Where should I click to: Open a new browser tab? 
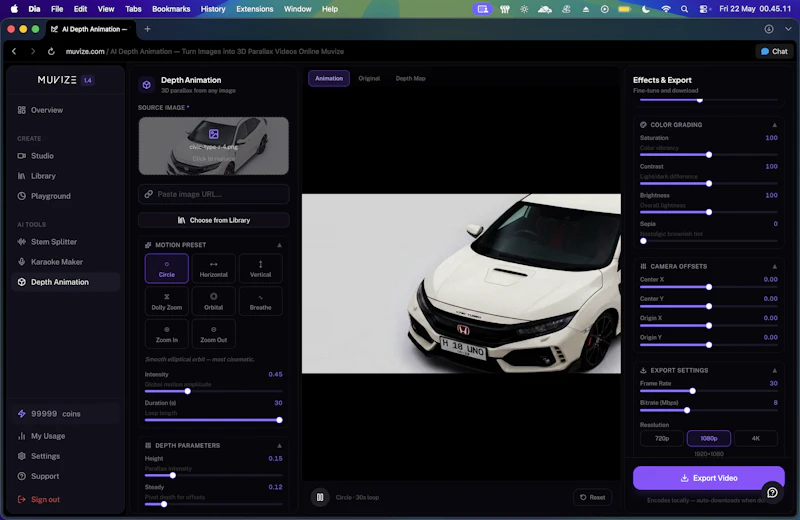(147, 29)
